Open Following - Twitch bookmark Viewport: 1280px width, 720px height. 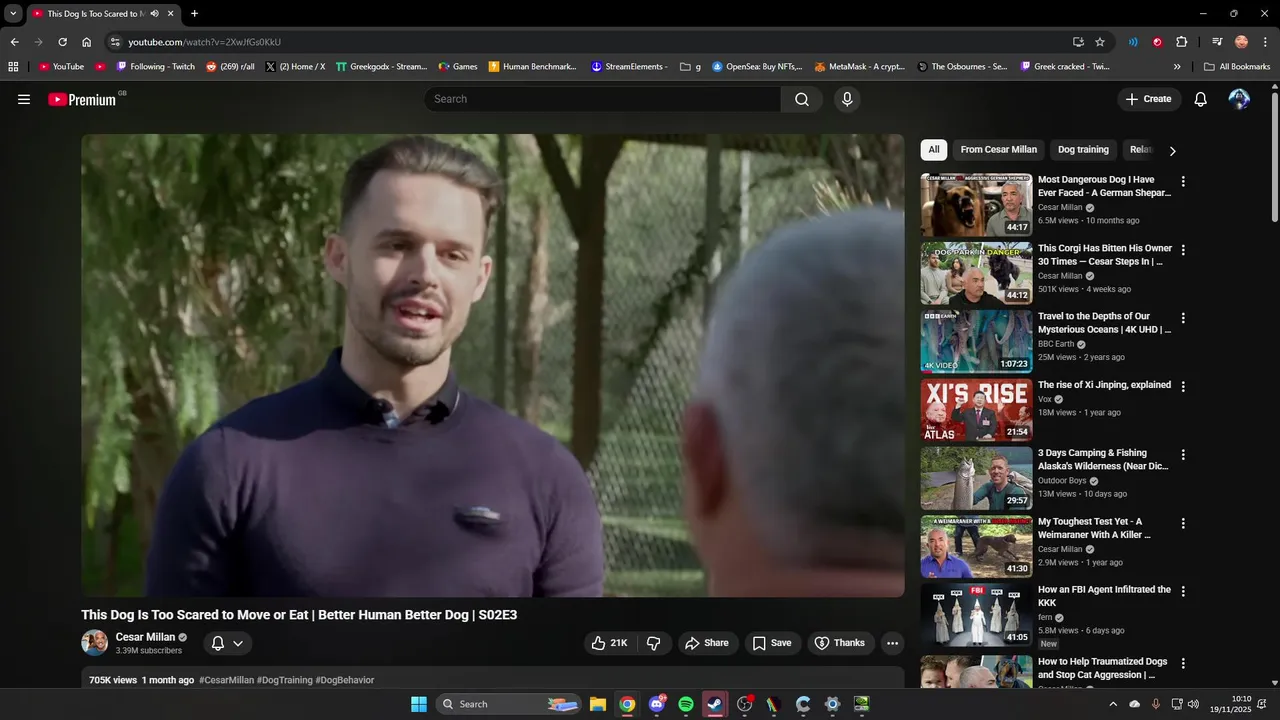tap(155, 67)
